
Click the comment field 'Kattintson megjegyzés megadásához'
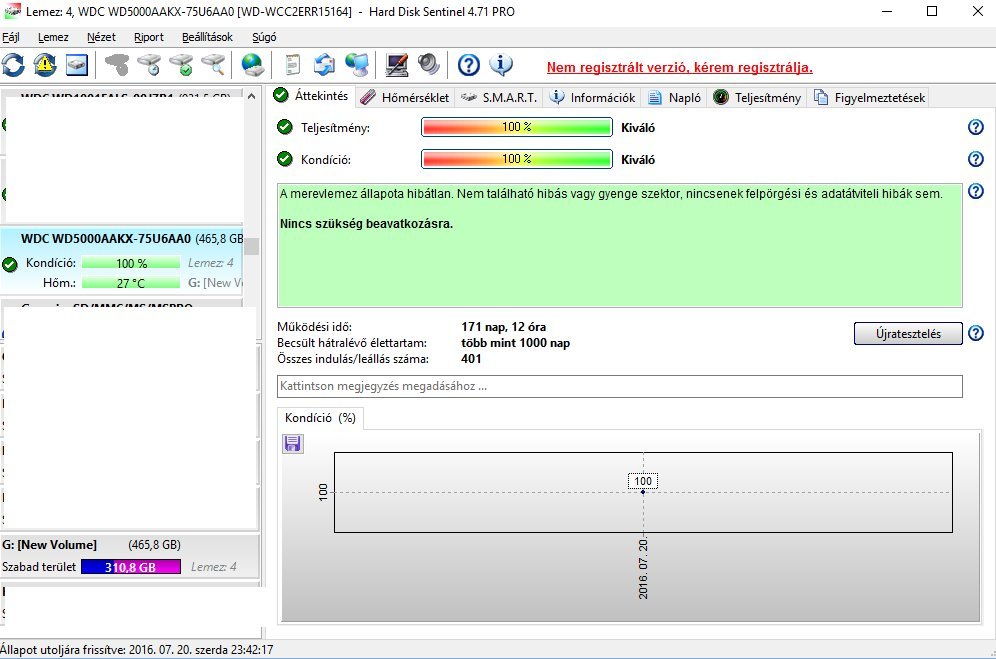[x=620, y=386]
